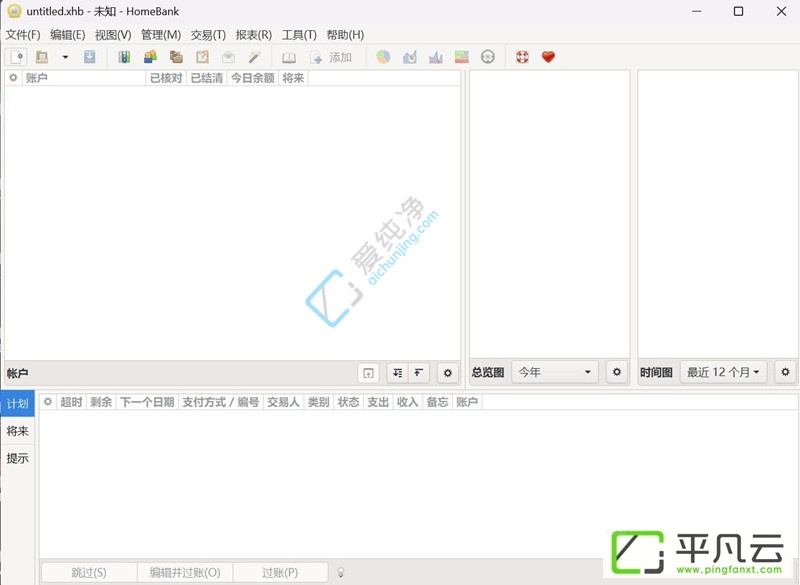
Task: Open 时间图 panel settings gear
Action: click(x=785, y=372)
